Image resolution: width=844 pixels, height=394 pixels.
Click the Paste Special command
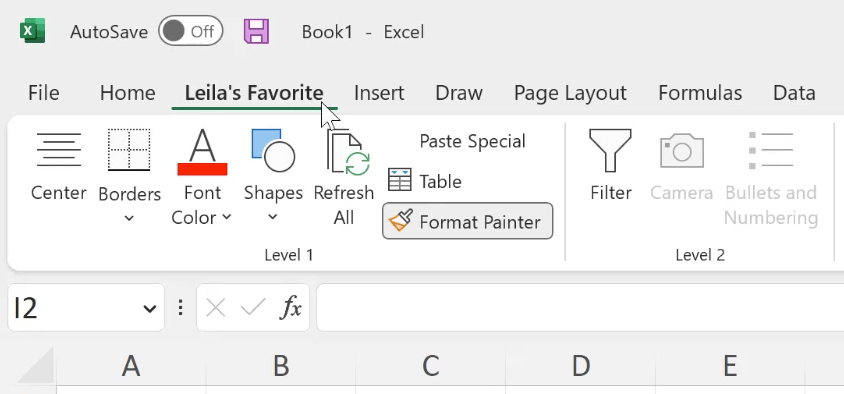point(472,141)
